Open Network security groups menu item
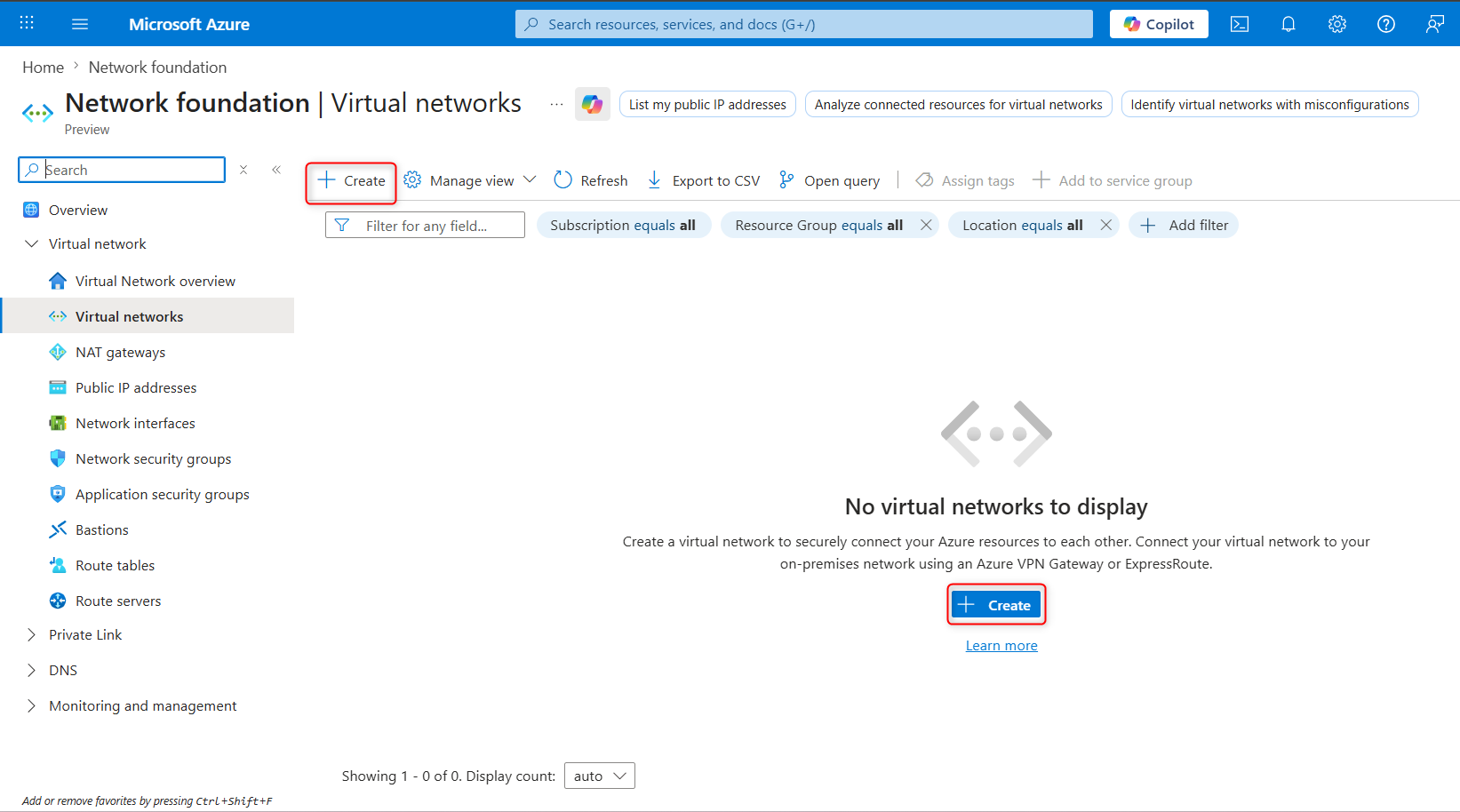The height and width of the screenshot is (812, 1460). [153, 458]
